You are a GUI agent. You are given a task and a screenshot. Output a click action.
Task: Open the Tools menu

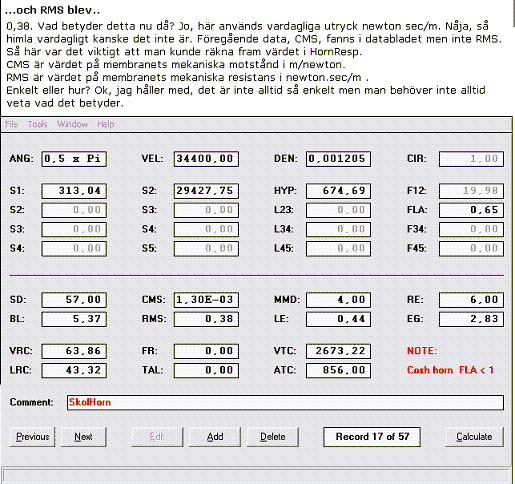(37, 124)
